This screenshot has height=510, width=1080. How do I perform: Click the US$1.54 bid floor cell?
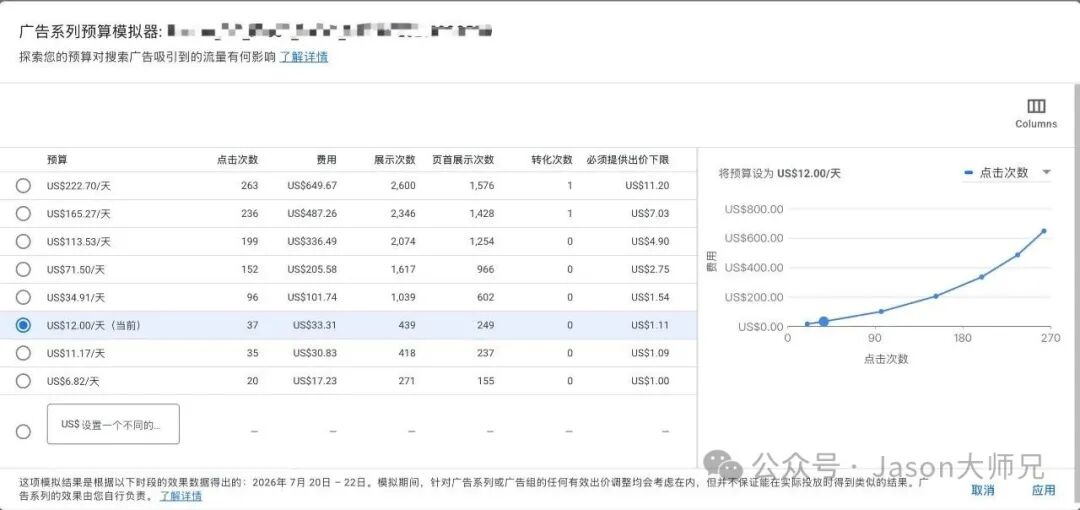point(650,297)
